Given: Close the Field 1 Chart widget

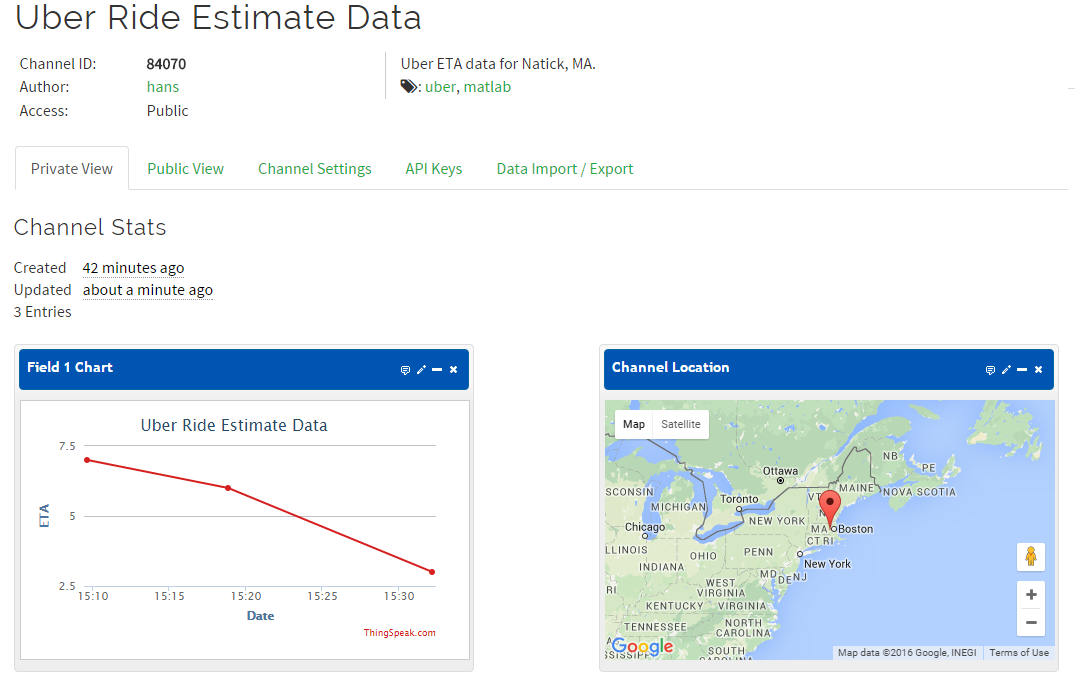Looking at the screenshot, I should coord(453,370).
